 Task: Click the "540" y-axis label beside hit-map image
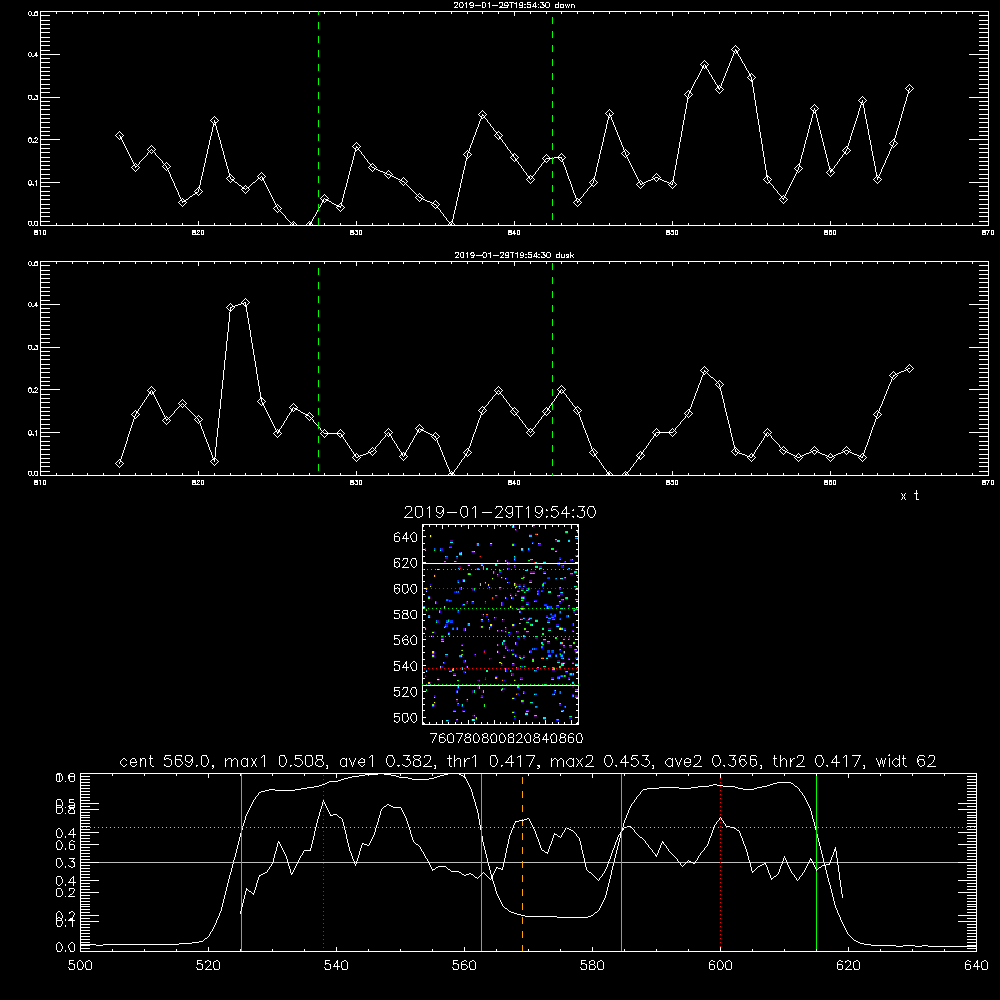[406, 666]
